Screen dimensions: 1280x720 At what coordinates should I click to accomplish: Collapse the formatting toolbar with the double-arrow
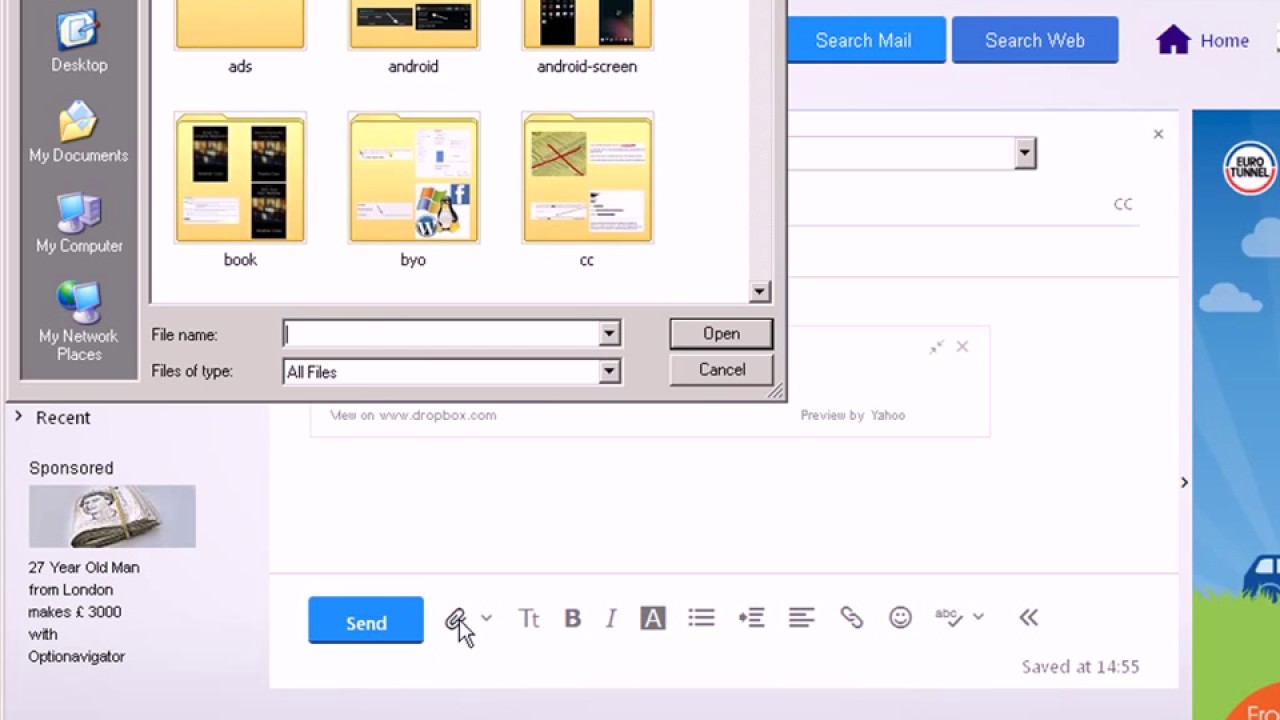coord(1028,618)
